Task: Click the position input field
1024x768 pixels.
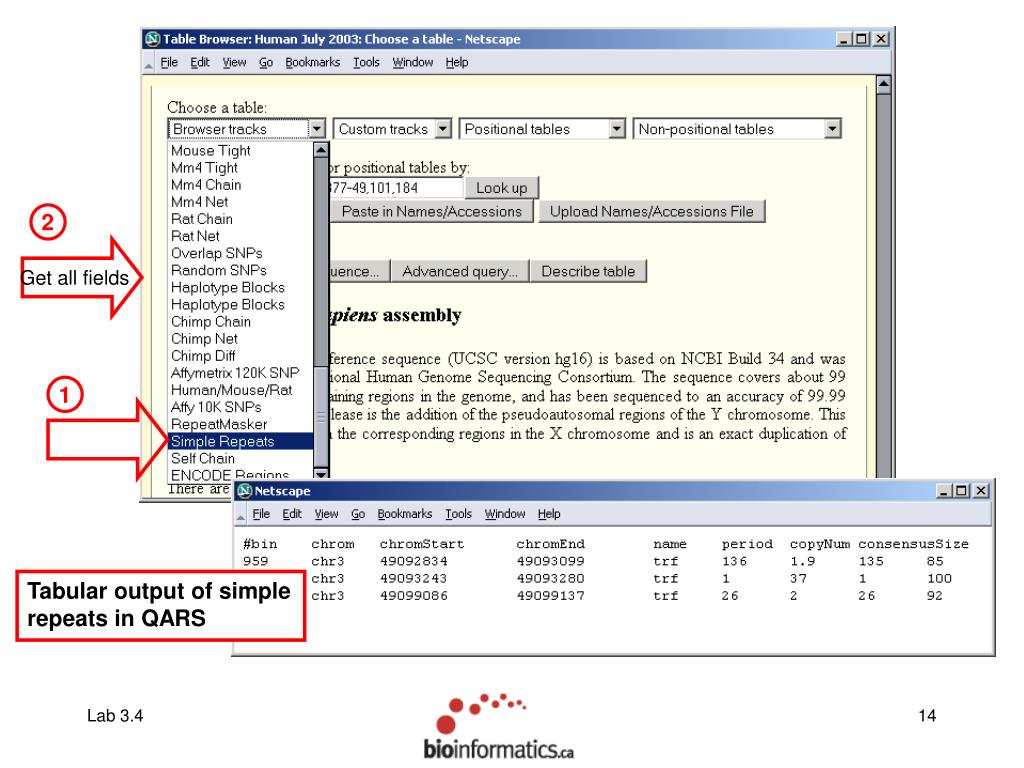Action: click(x=396, y=188)
